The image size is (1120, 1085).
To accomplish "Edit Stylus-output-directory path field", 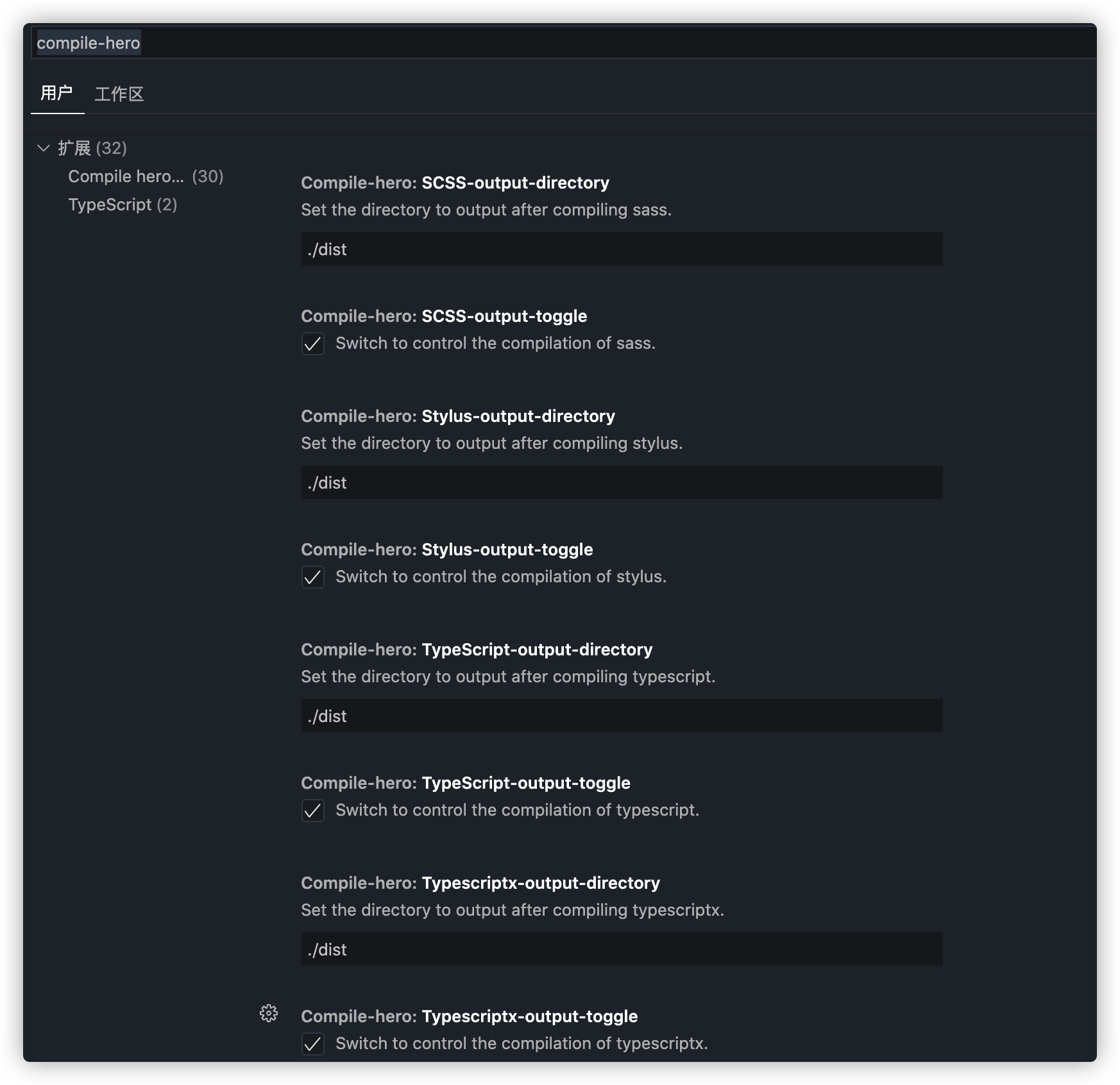I will click(x=622, y=482).
